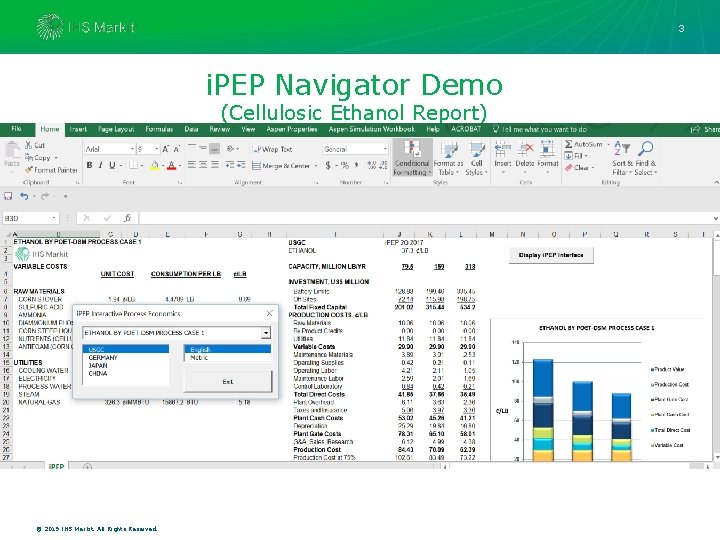The image size is (720, 540).
Task: Click Decrease Font Size icon
Action: 176,149
